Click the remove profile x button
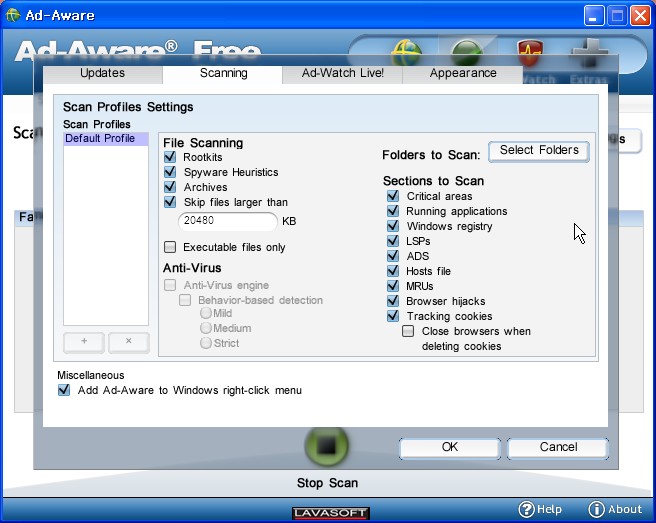Image resolution: width=656 pixels, height=523 pixels. click(128, 342)
